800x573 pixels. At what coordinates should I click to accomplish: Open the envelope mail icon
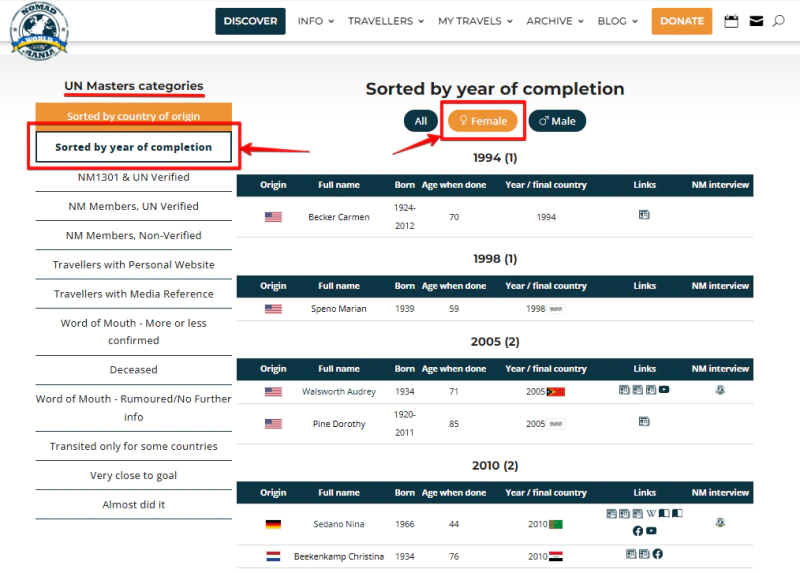(x=756, y=21)
